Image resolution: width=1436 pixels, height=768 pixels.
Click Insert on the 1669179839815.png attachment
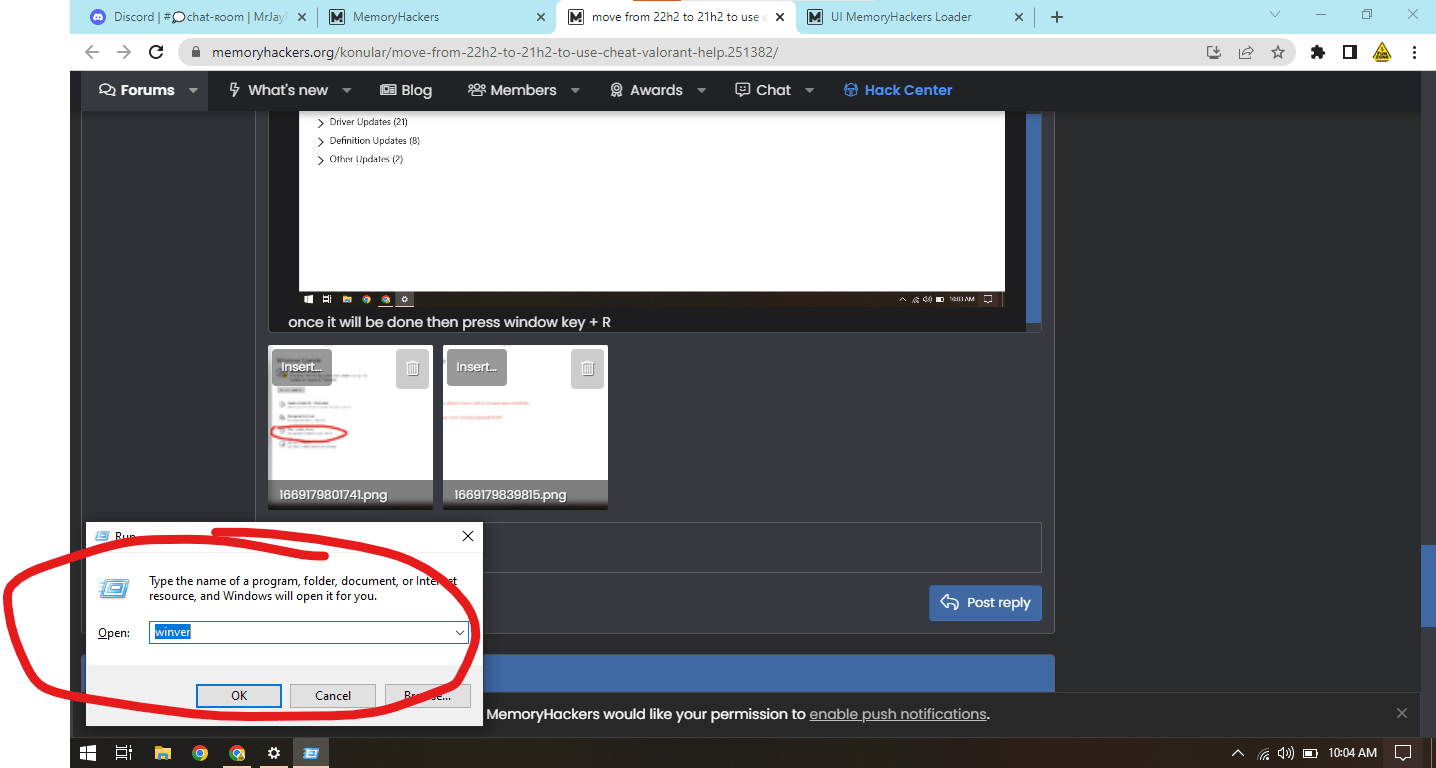pyautogui.click(x=476, y=367)
